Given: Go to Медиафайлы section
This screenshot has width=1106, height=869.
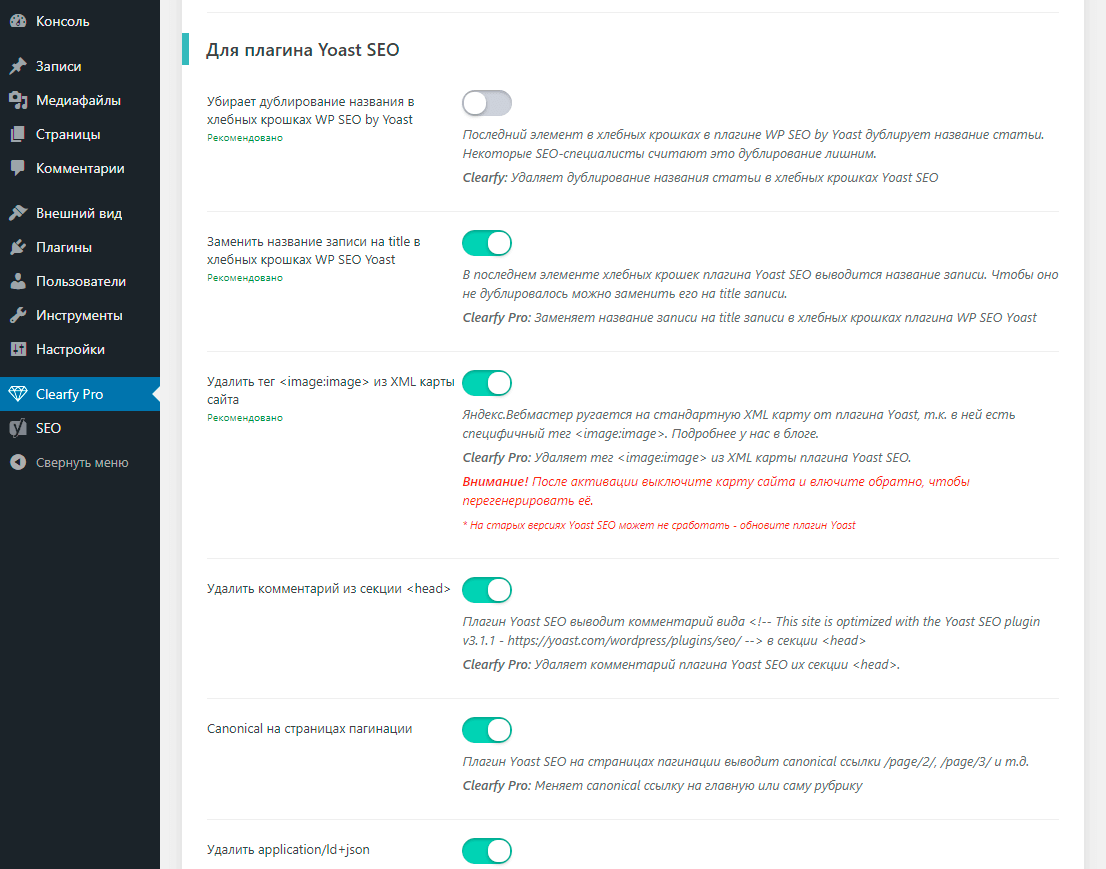Looking at the screenshot, I should [80, 100].
